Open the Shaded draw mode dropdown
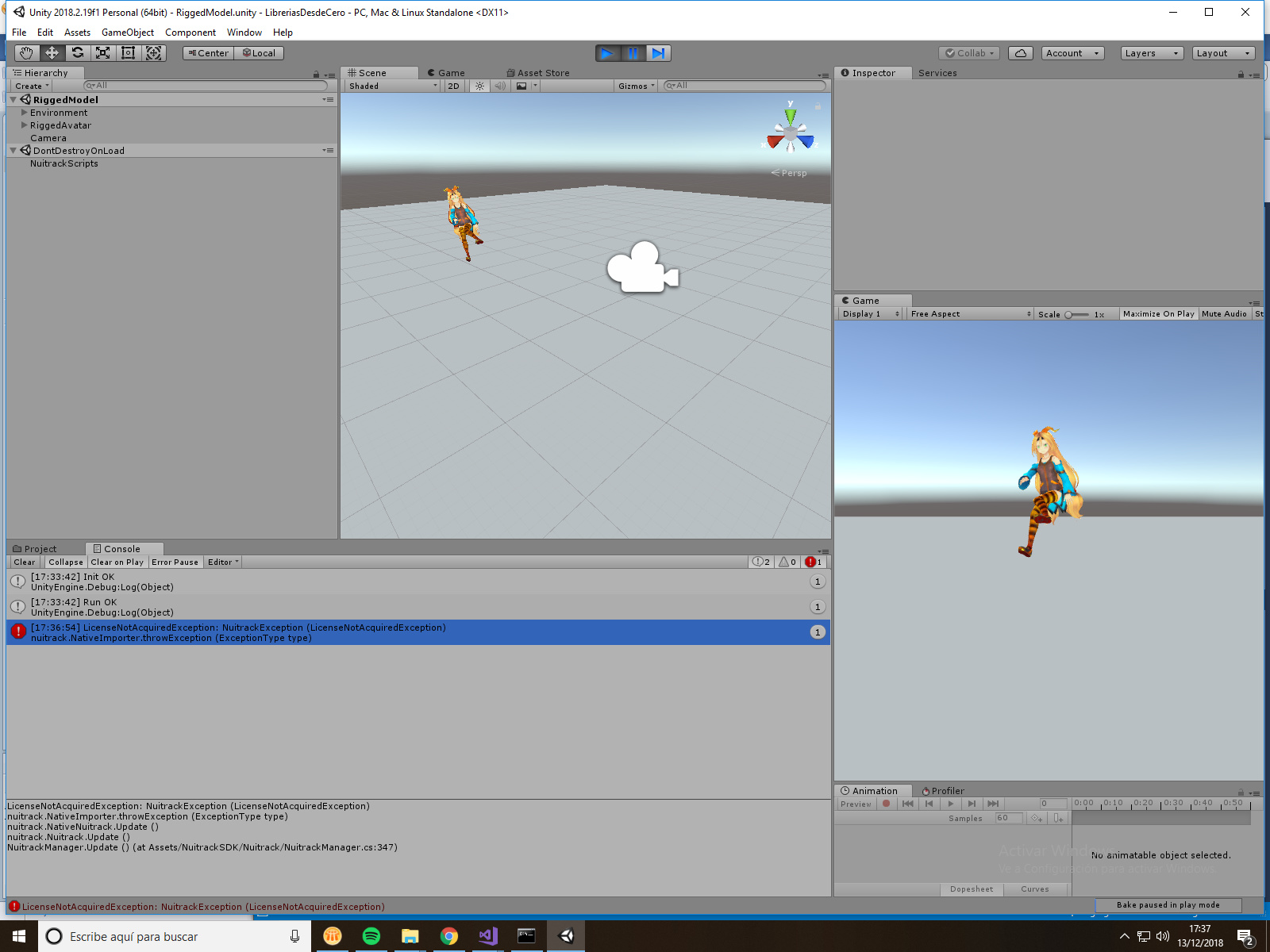This screenshot has width=1270, height=952. tap(392, 86)
